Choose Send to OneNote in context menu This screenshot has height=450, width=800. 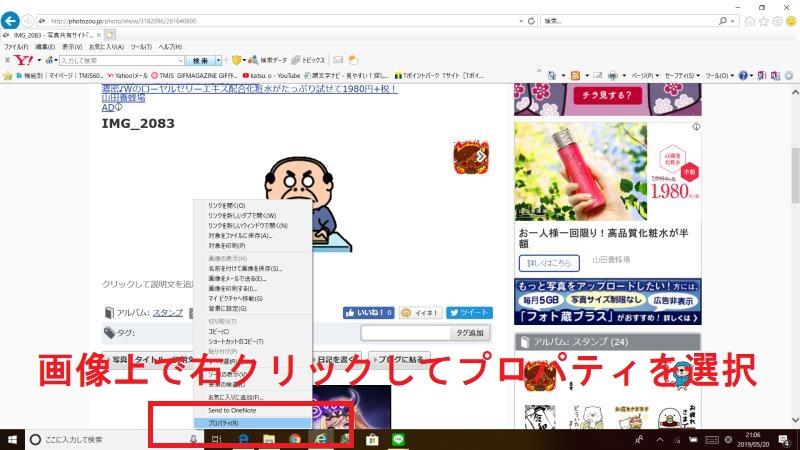[253, 410]
